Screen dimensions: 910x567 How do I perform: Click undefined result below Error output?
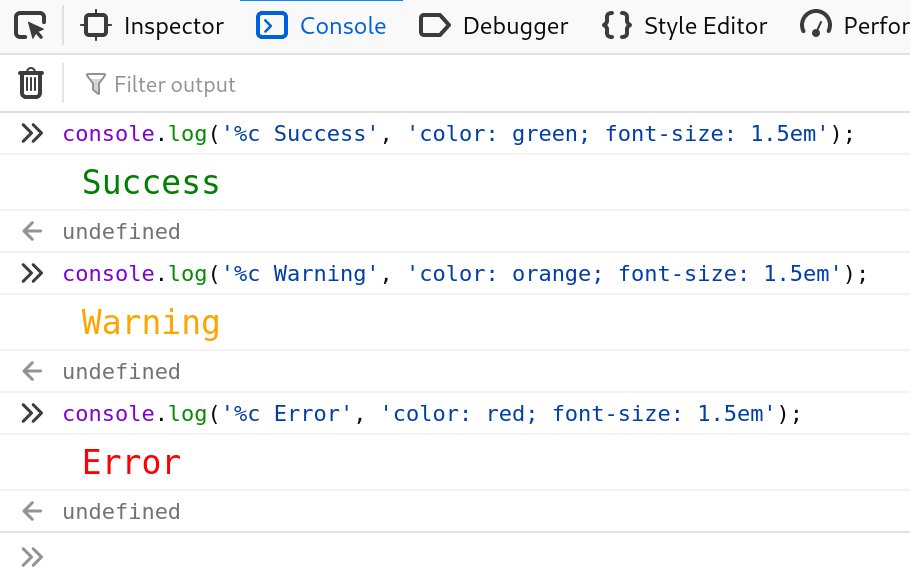coord(121,511)
